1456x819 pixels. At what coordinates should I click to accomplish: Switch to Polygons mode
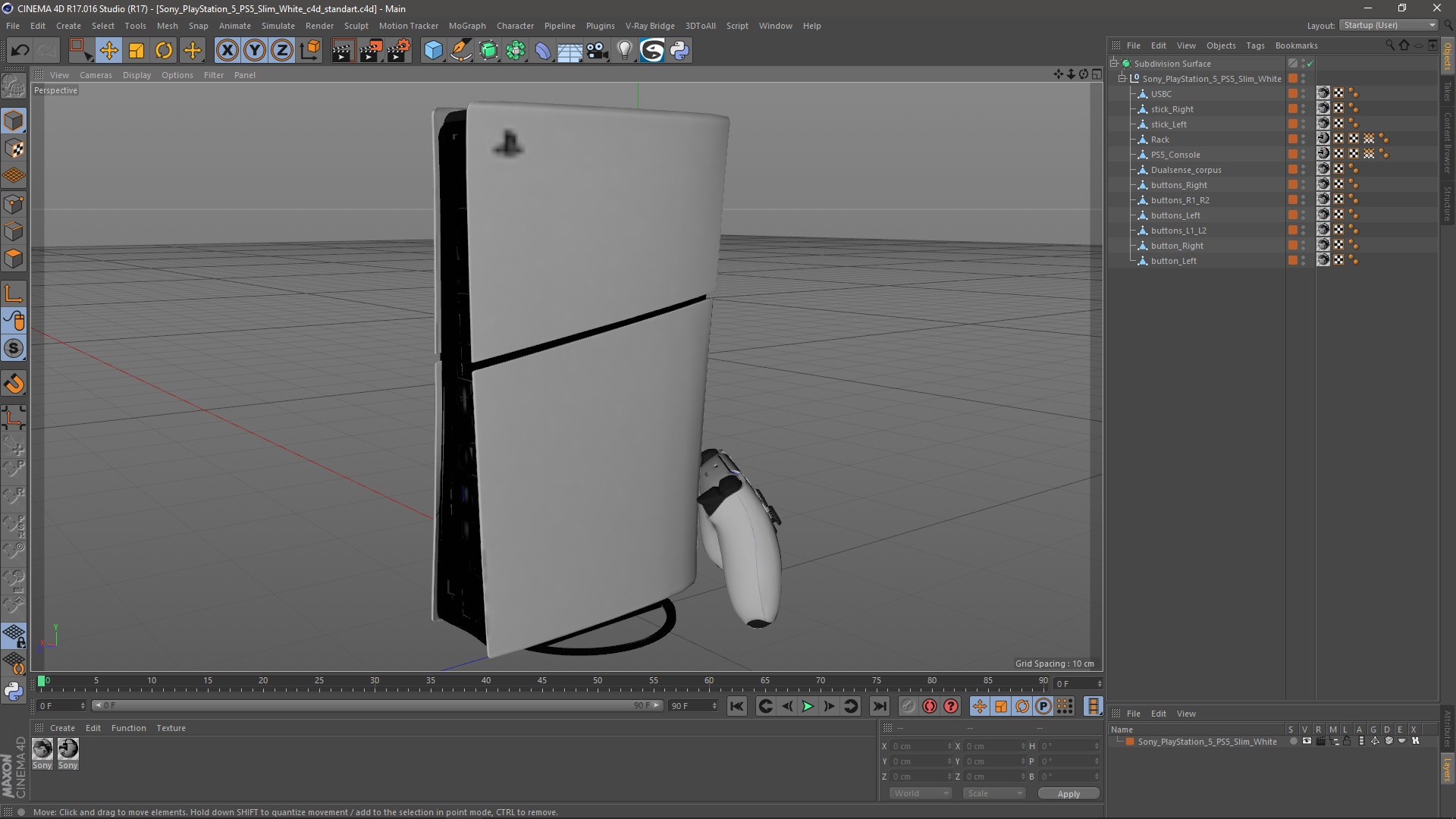click(14, 259)
